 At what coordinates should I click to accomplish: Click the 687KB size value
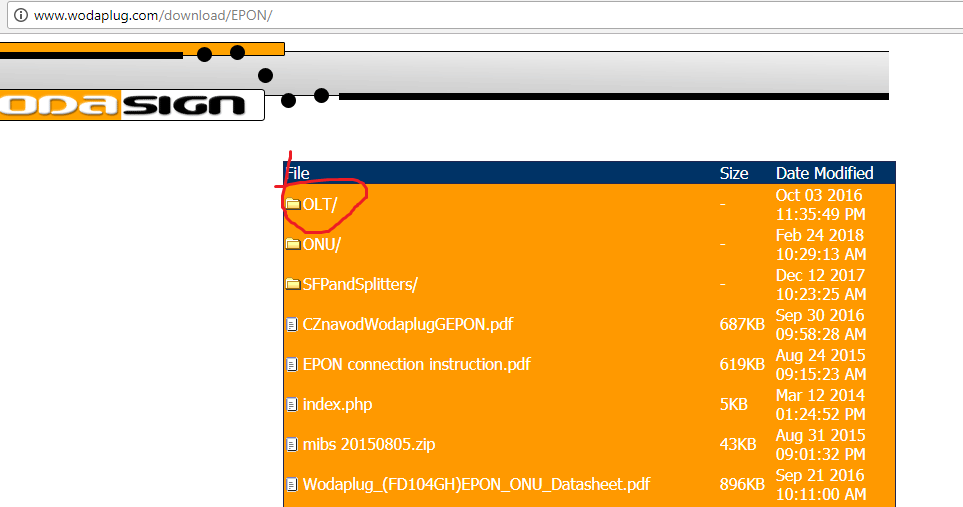(742, 324)
